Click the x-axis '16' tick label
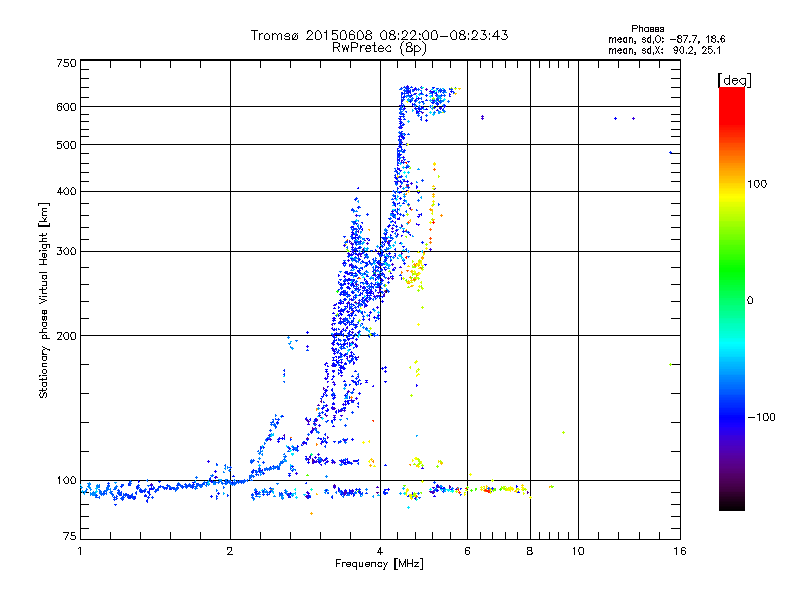 tap(680, 551)
